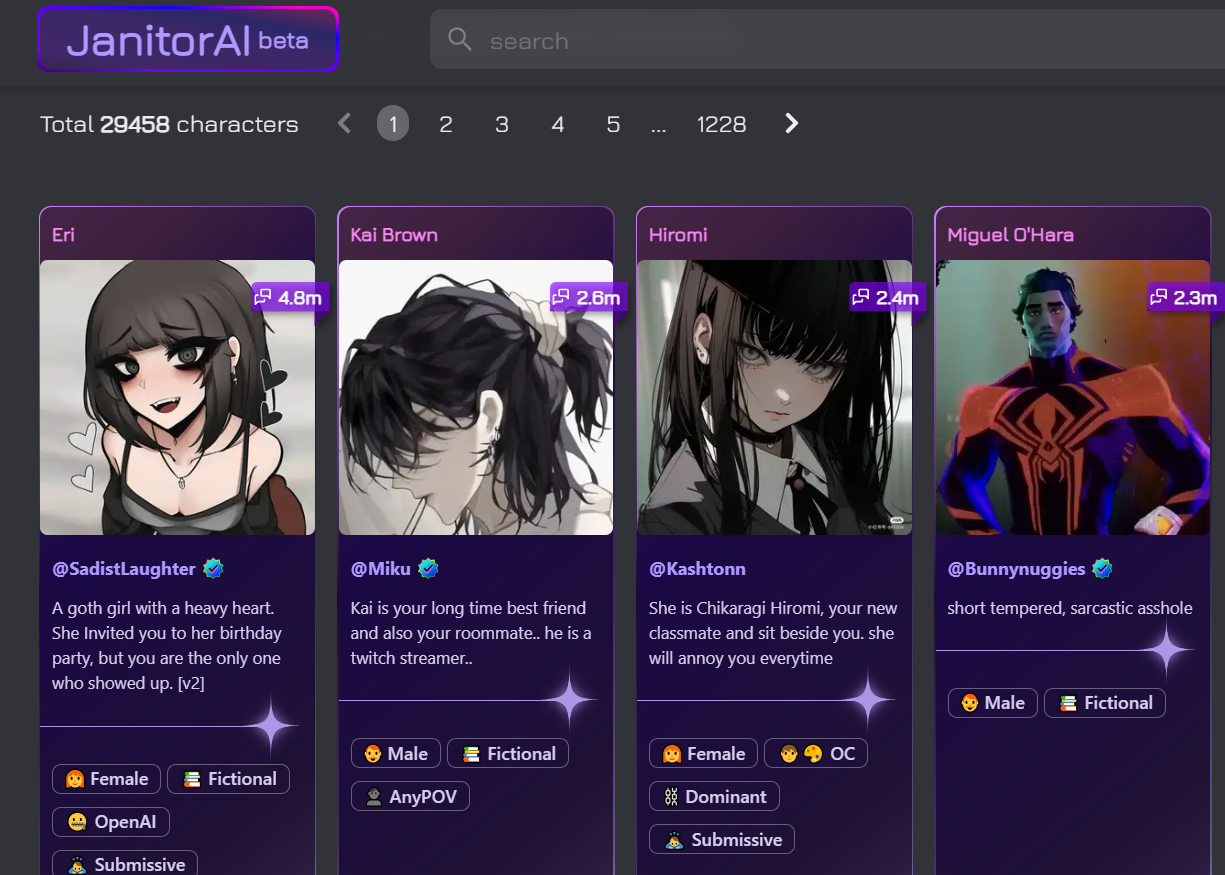Select OpenAI tag on Eri card
Viewport: 1225px width, 875px height.
pos(111,822)
